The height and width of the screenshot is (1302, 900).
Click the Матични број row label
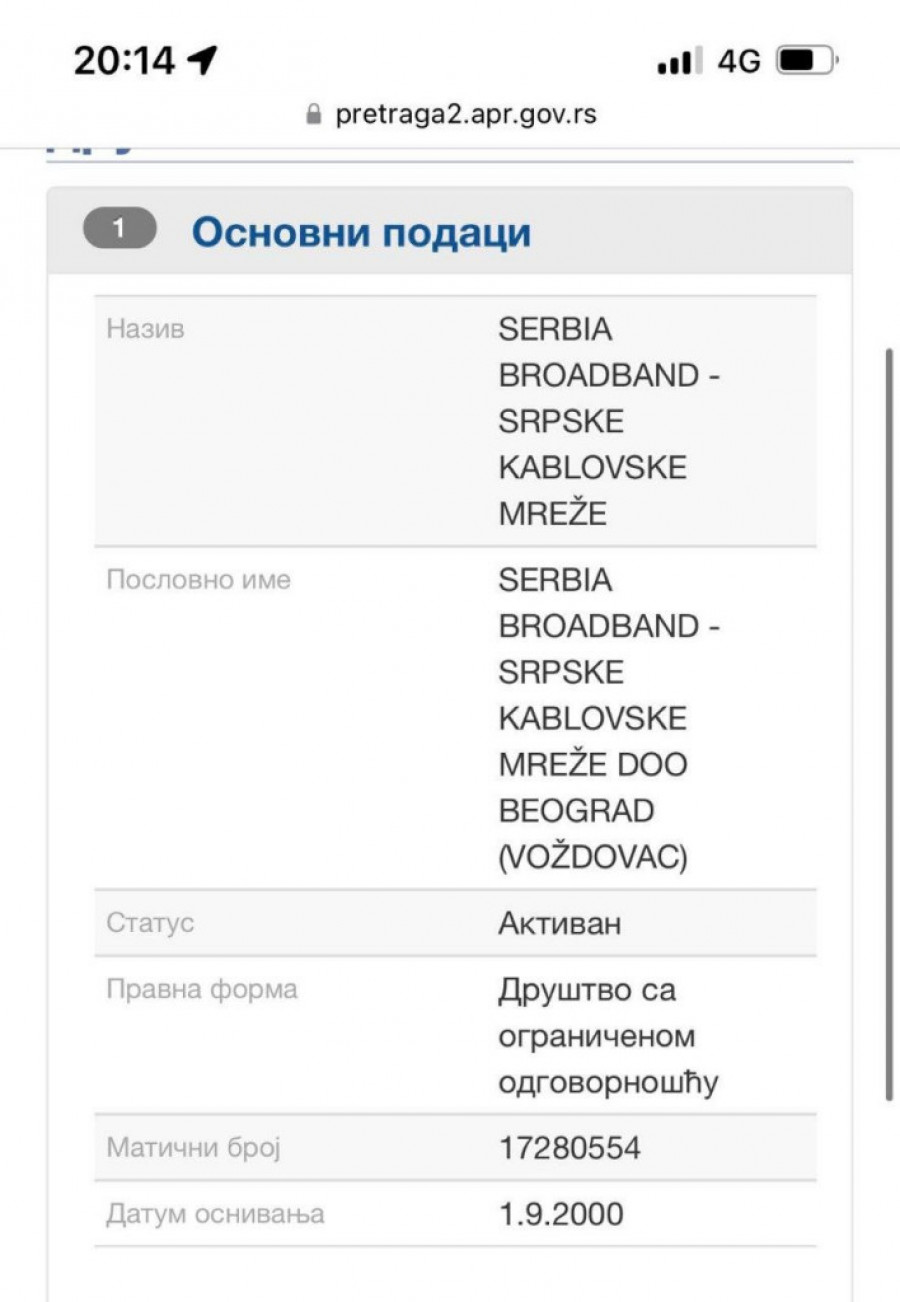pos(193,1148)
